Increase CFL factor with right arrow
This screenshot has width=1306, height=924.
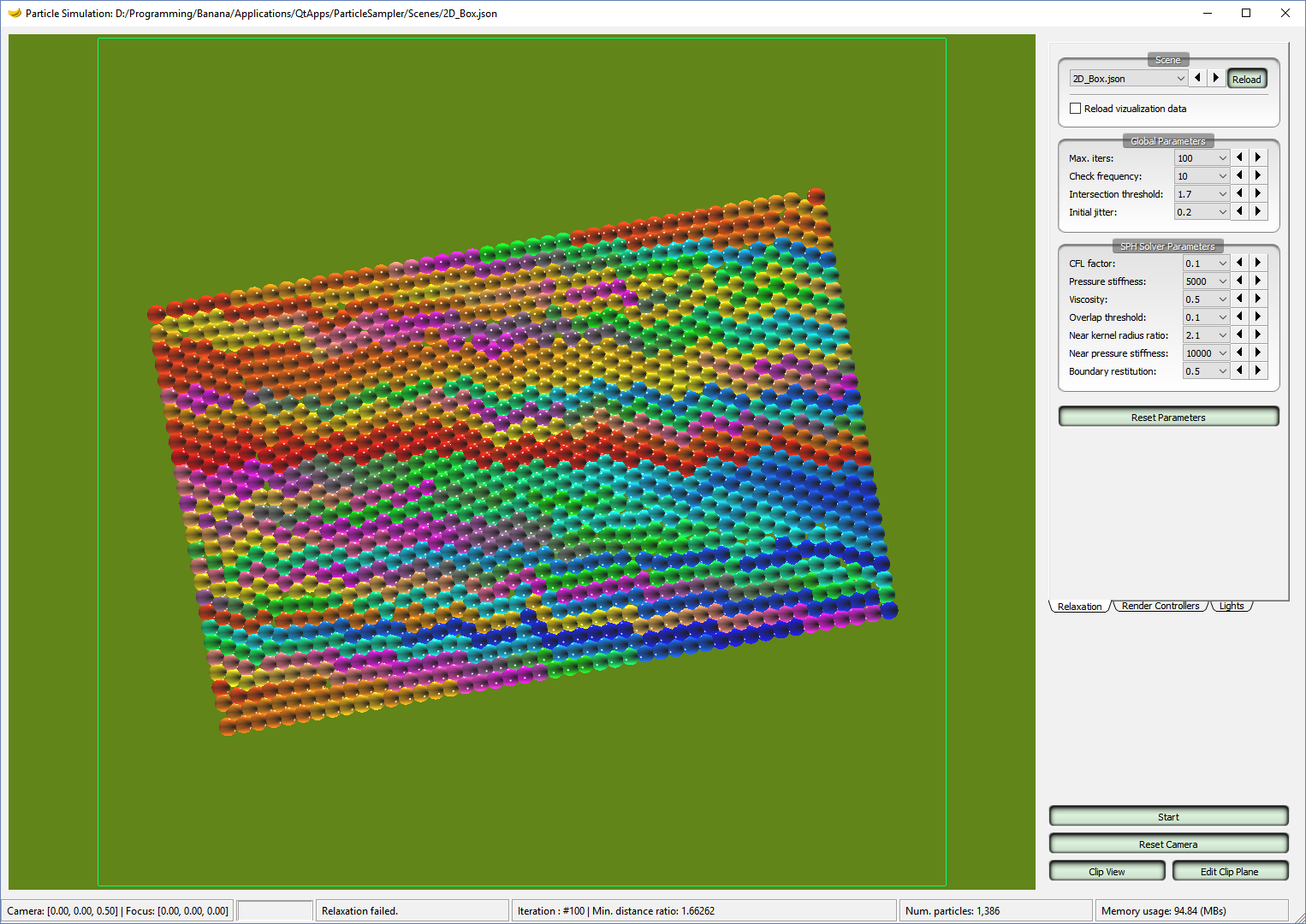1258,263
